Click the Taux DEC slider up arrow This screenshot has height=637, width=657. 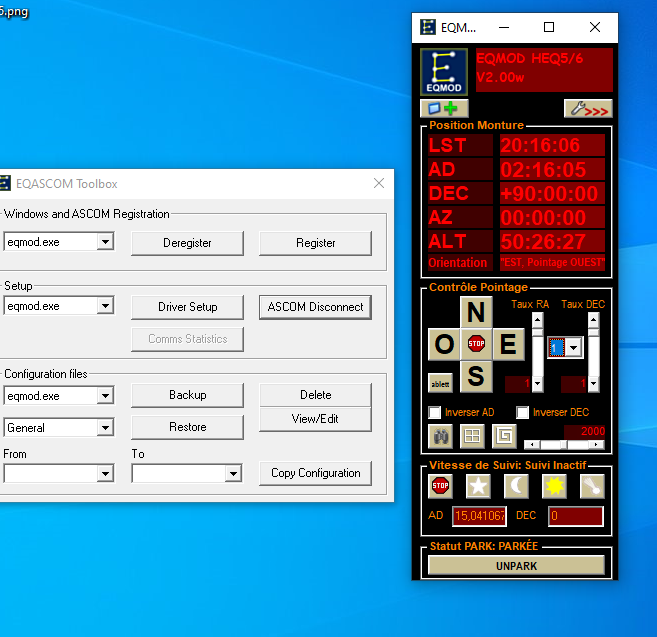tap(593, 321)
